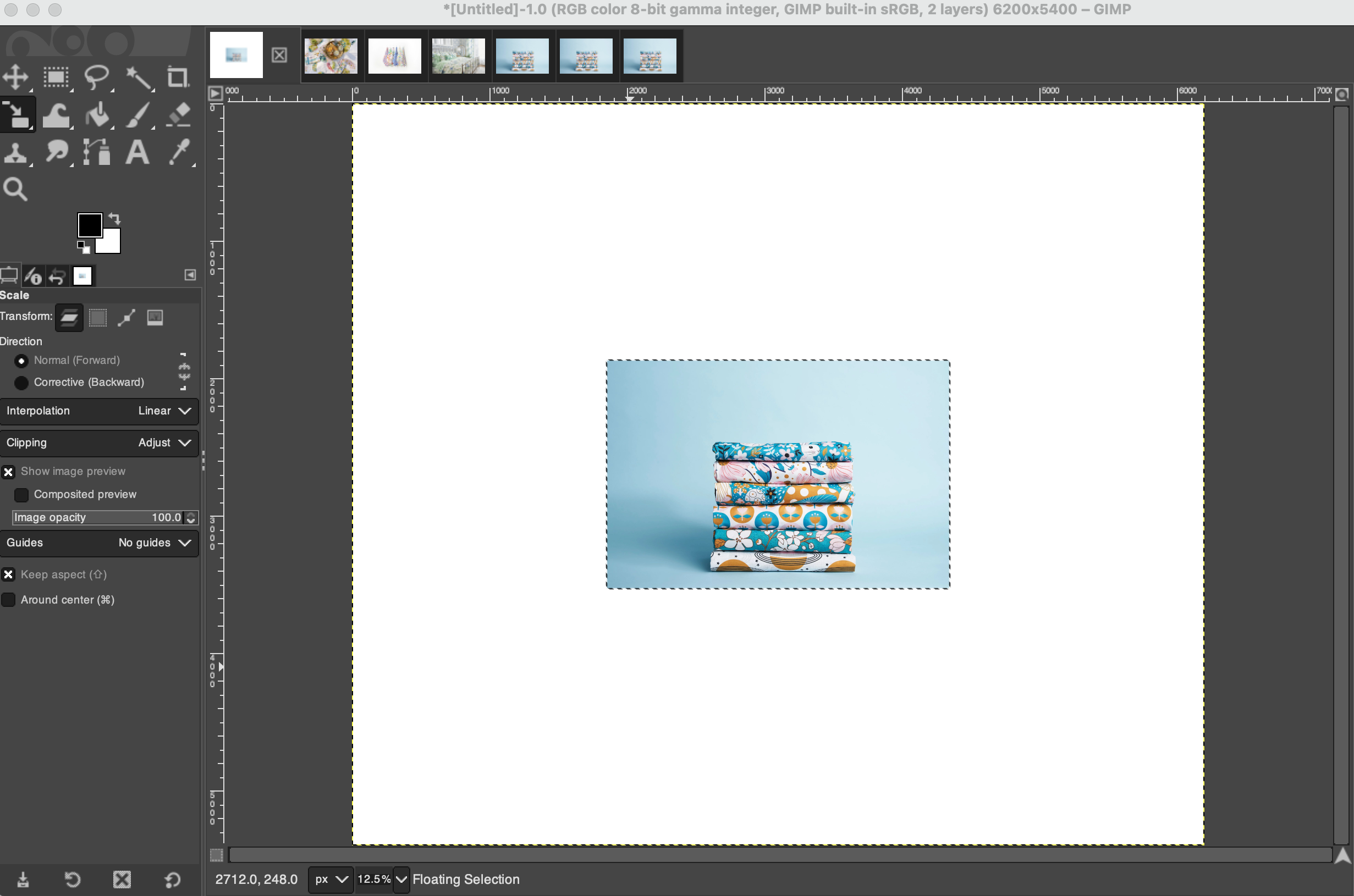Expand the Clipping dropdown menu

pyautogui.click(x=183, y=442)
